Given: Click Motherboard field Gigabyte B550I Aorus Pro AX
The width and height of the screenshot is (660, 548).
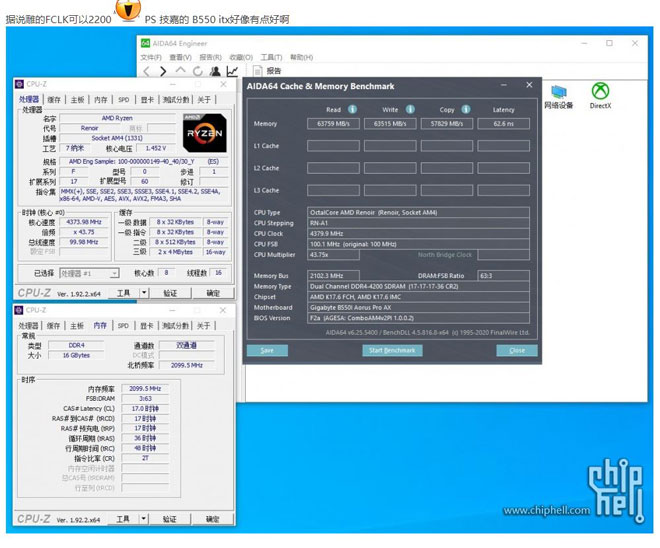Looking at the screenshot, I should click(418, 308).
